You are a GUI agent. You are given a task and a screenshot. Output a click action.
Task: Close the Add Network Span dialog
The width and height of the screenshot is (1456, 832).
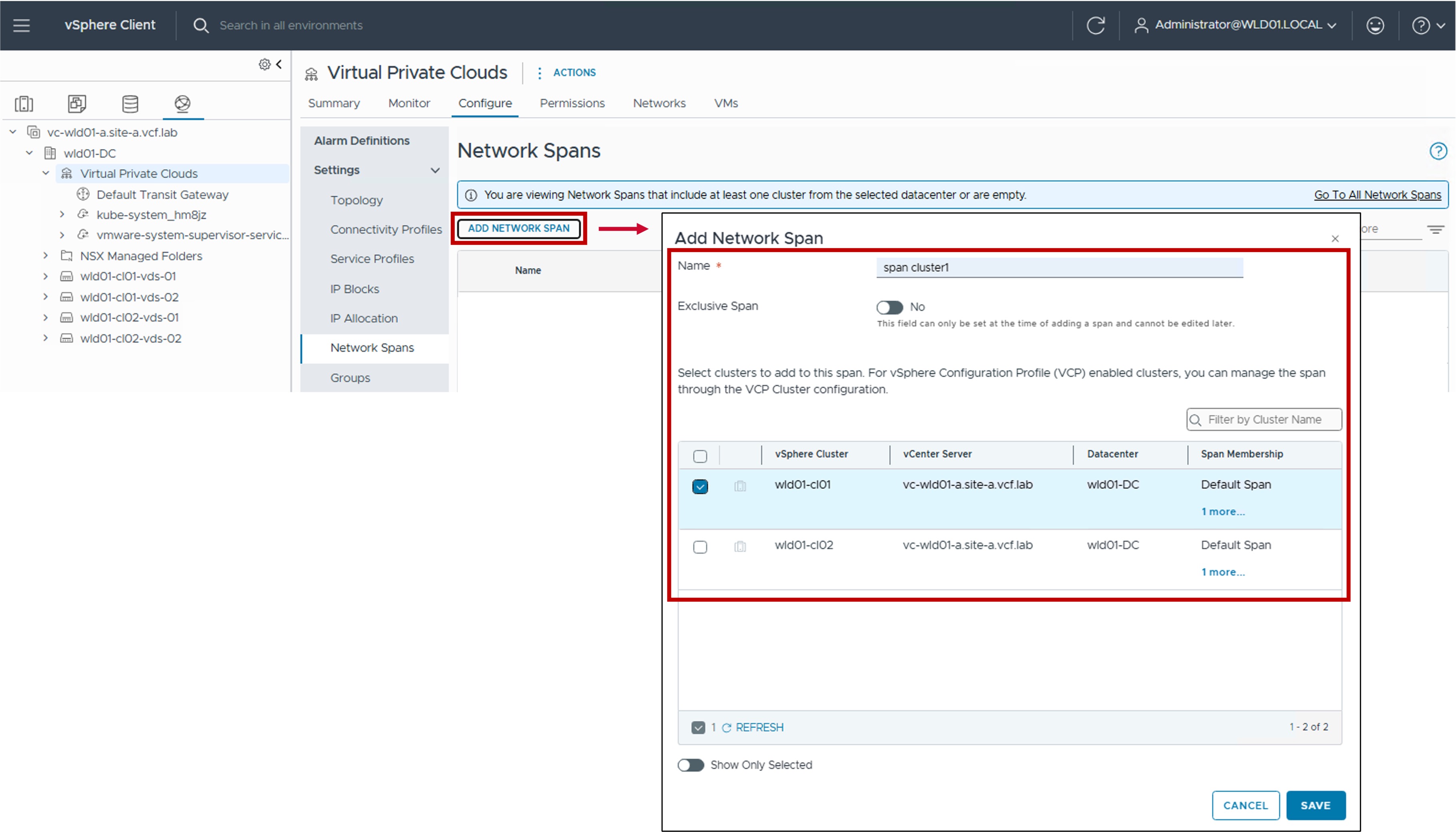(1335, 239)
